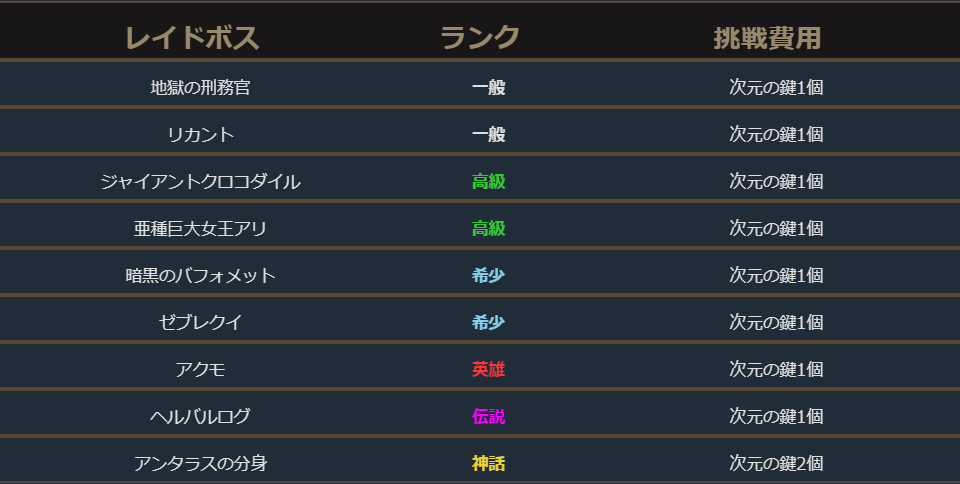Click the challenge cost for ヘルバルログ
The width and height of the screenshot is (960, 484).
click(776, 416)
